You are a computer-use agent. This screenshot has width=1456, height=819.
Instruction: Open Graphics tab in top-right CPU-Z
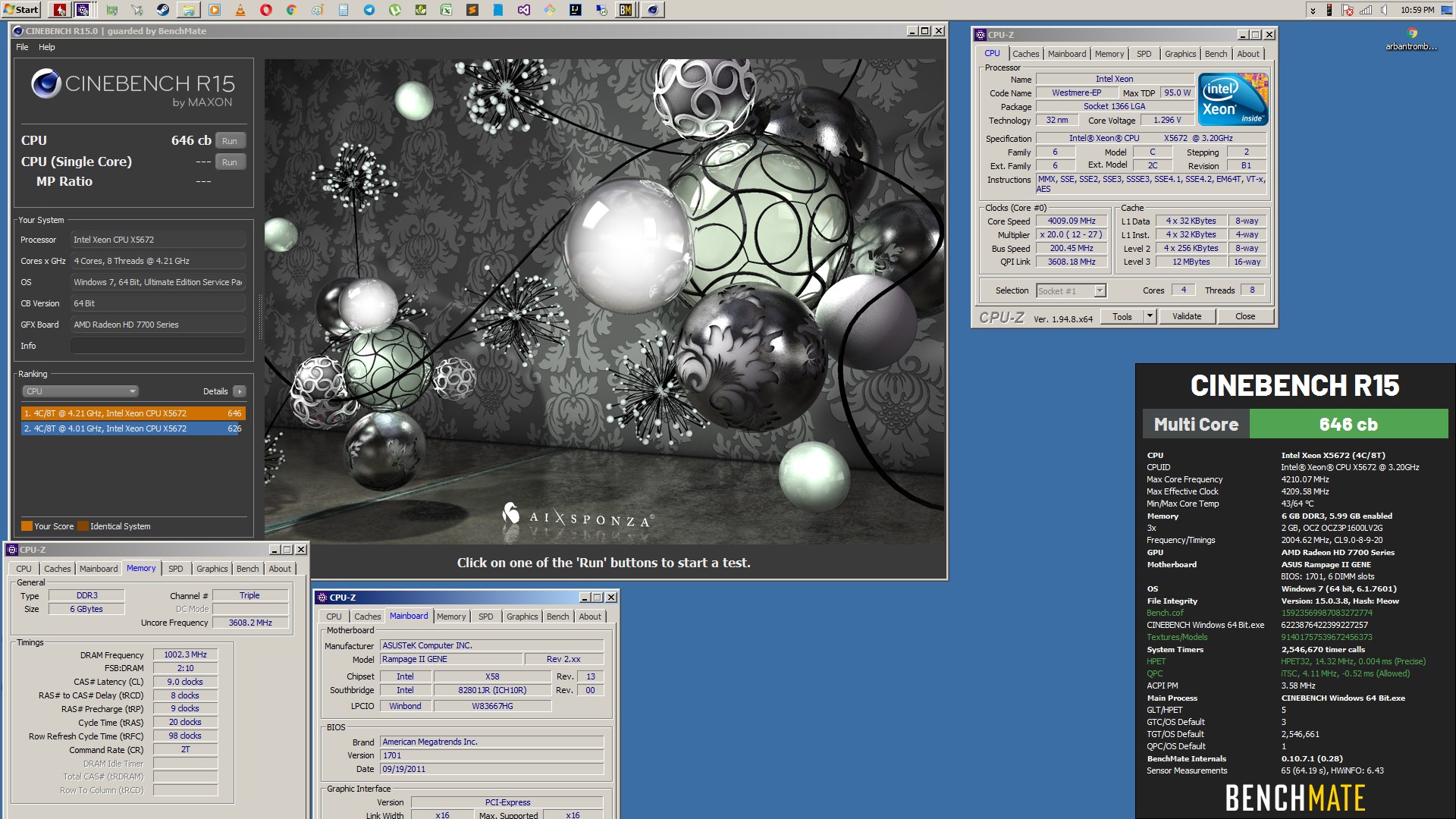click(x=1180, y=54)
